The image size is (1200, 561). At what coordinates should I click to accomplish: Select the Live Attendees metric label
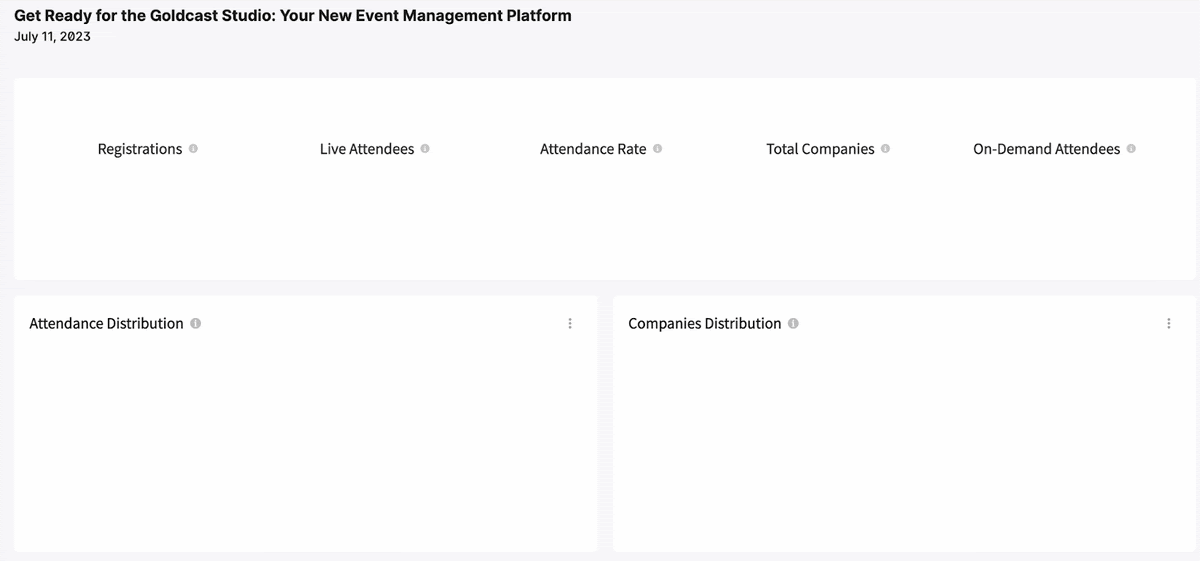(367, 149)
